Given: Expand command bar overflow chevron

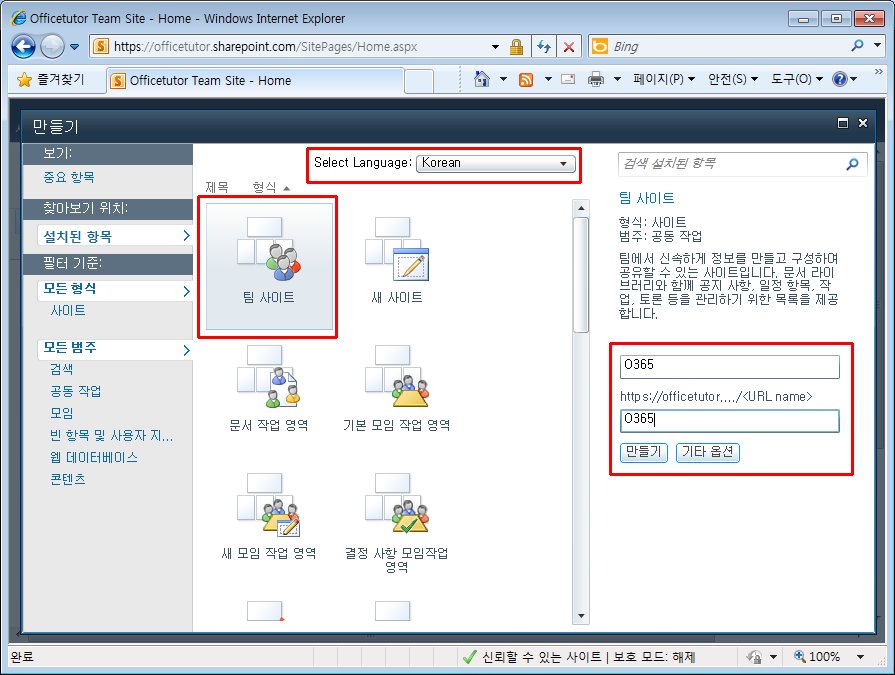Looking at the screenshot, I should click(878, 72).
